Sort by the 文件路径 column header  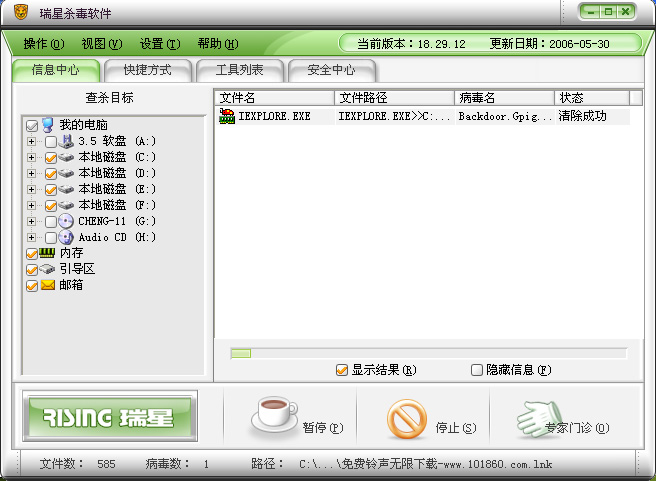(395, 98)
